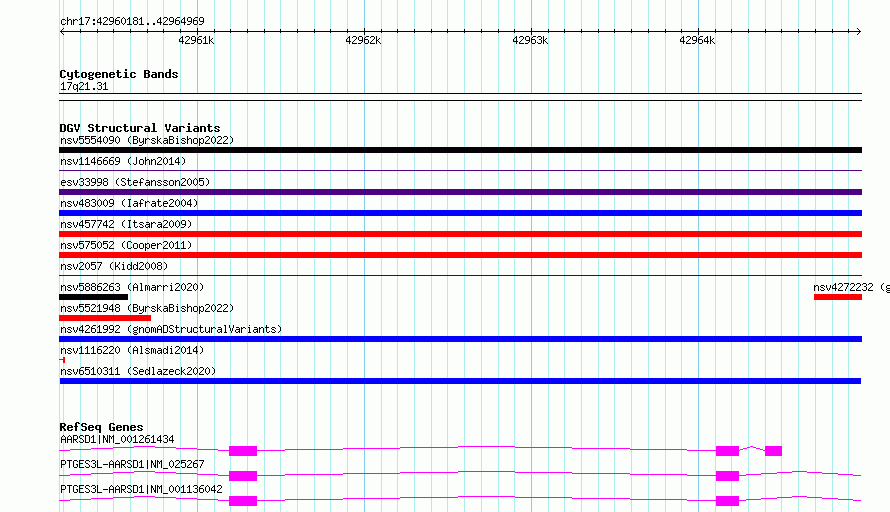Click the nsv5554090 (ByrskaBishop2022) label

coord(147,140)
